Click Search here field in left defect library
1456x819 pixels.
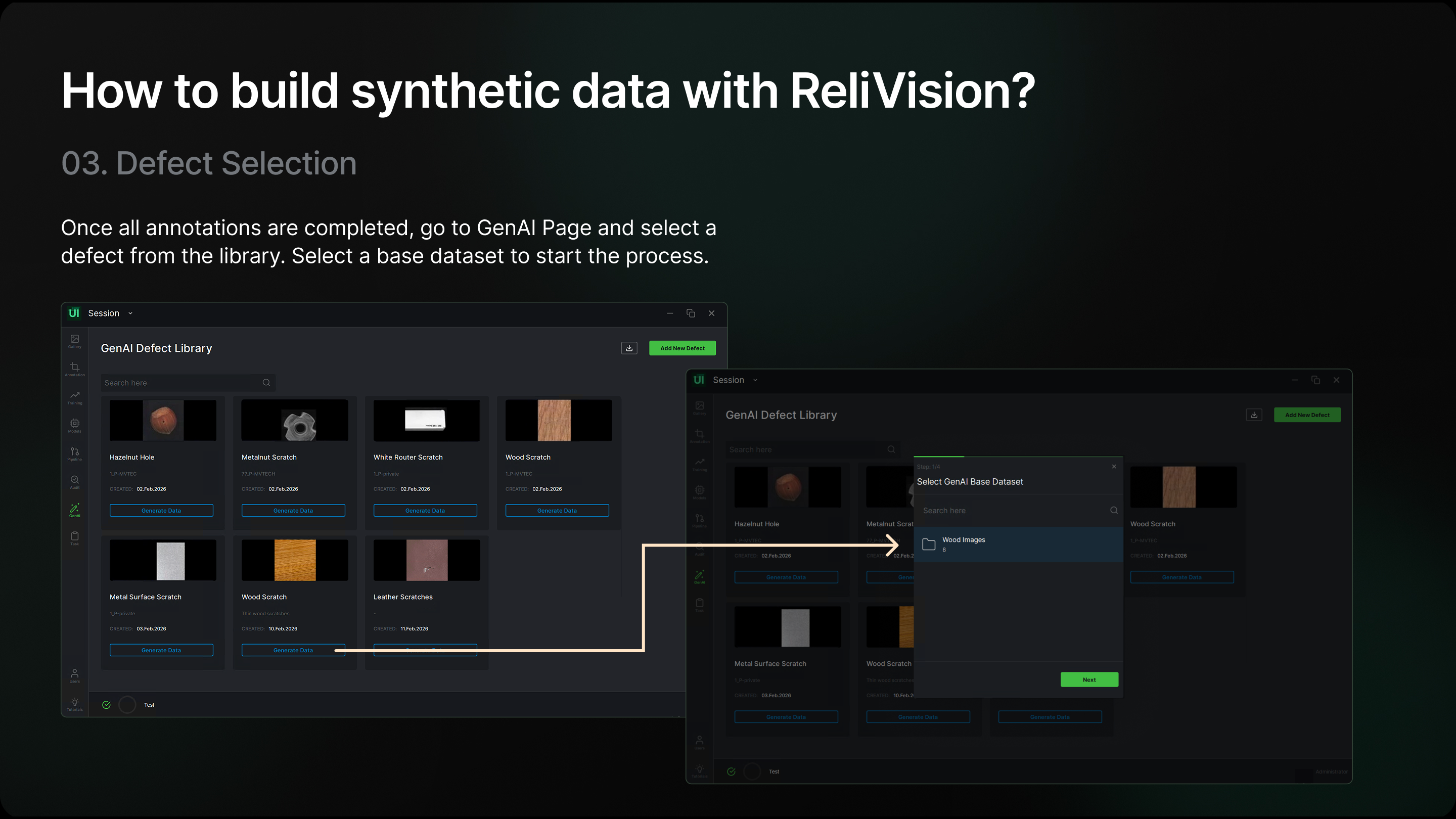click(181, 383)
